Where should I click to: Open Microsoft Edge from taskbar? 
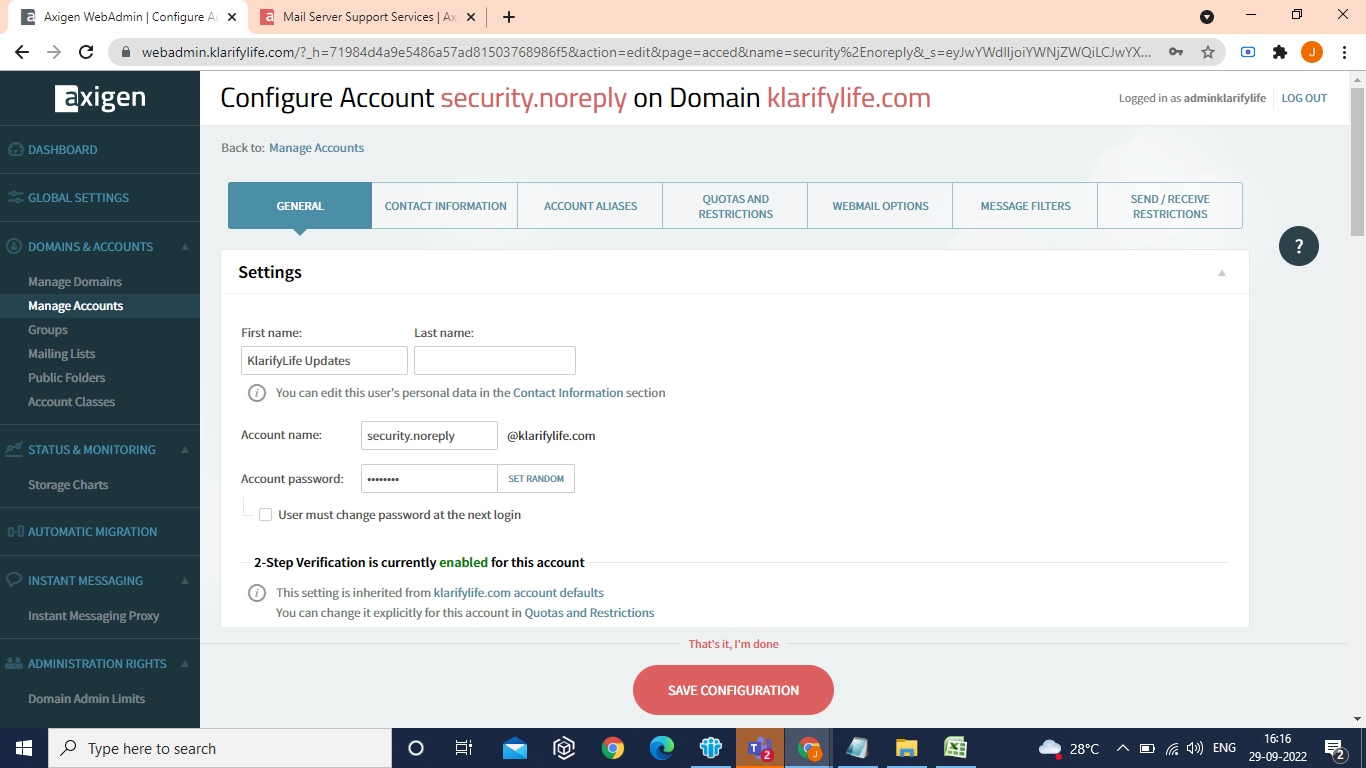[x=662, y=748]
